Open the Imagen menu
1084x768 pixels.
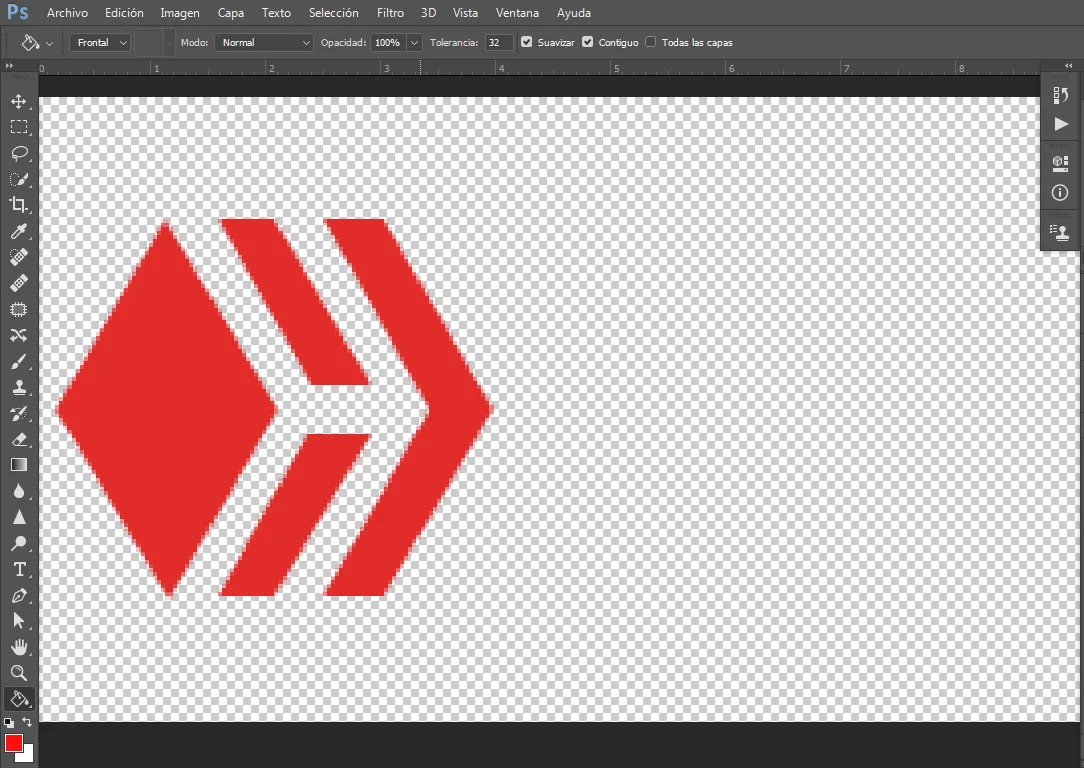pos(180,12)
